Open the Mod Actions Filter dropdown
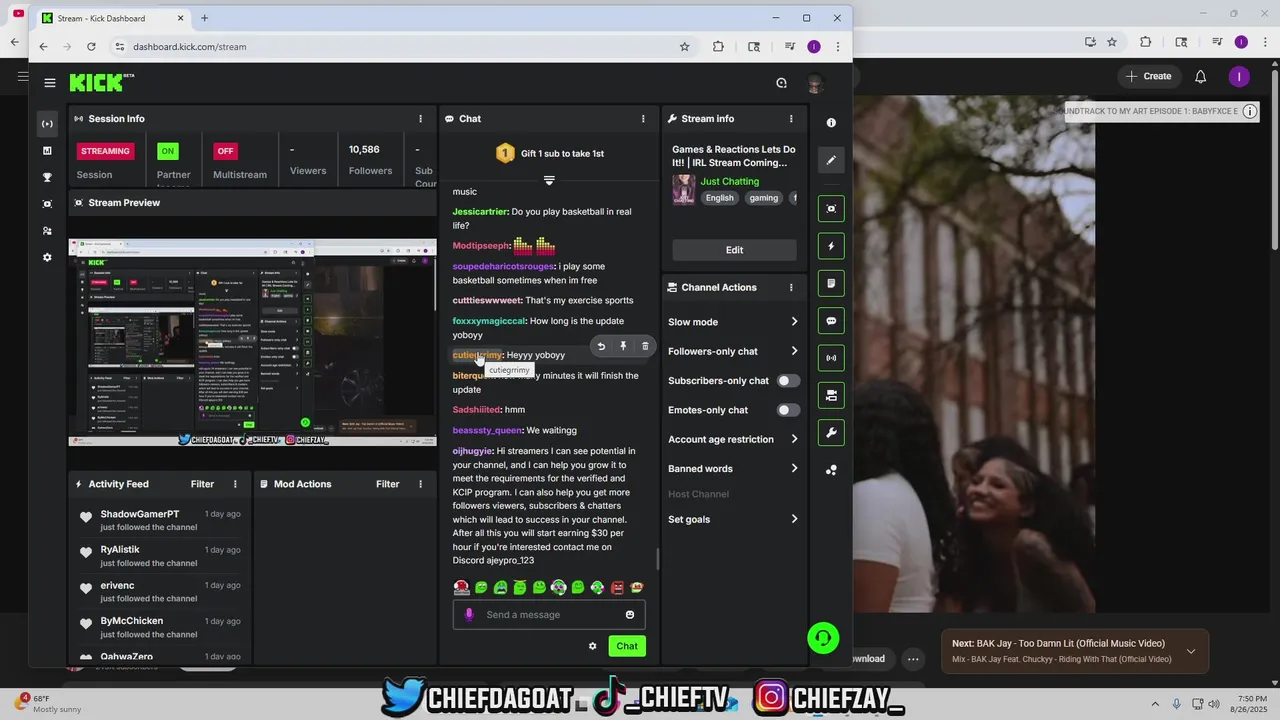Image resolution: width=1280 pixels, height=720 pixels. click(388, 484)
